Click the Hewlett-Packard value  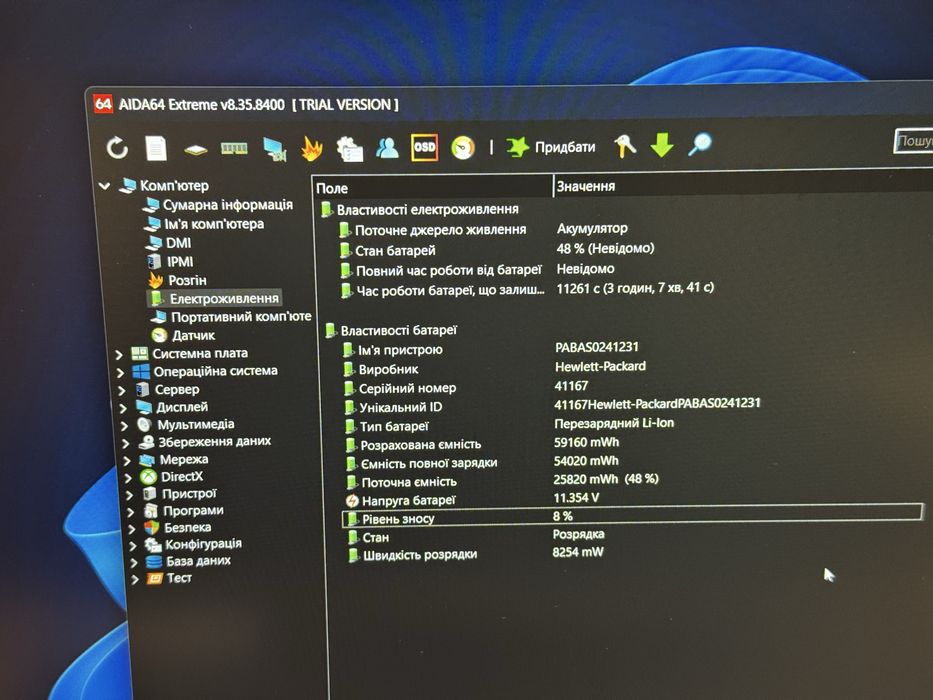600,366
